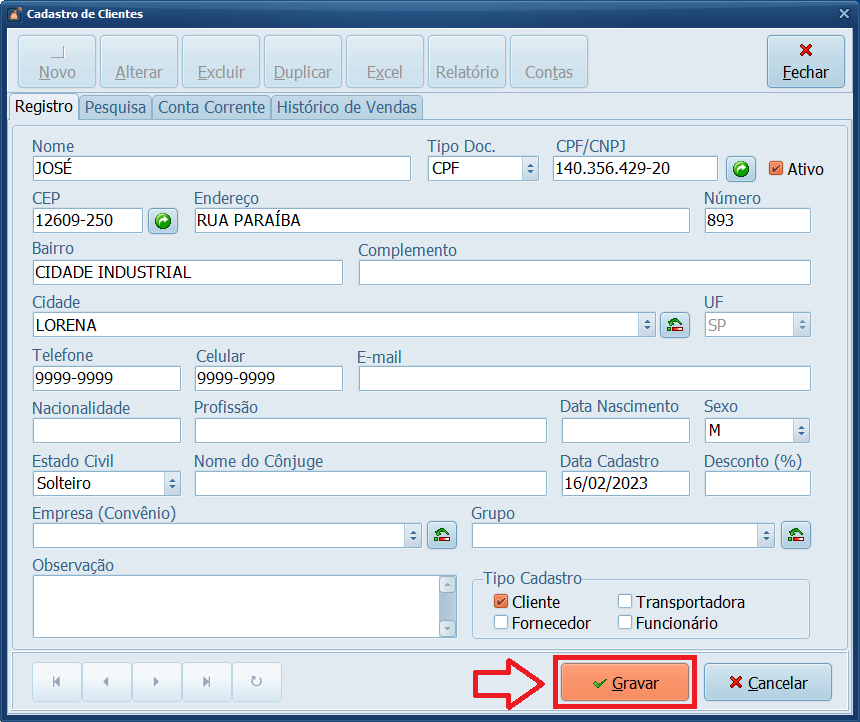The height and width of the screenshot is (722, 860).
Task: Go to previous record arrow
Action: [x=107, y=682]
